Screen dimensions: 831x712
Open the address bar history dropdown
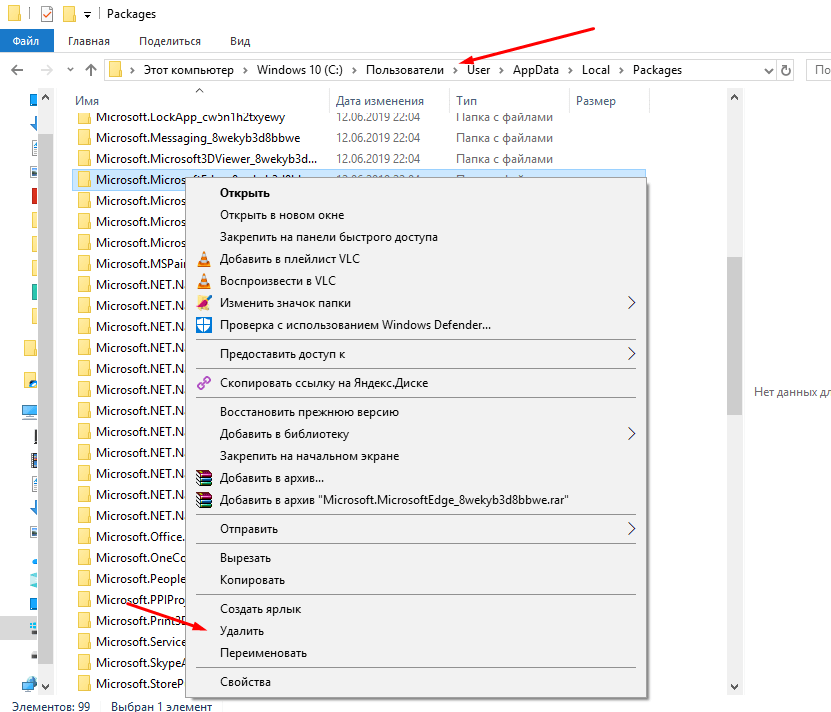[x=768, y=70]
